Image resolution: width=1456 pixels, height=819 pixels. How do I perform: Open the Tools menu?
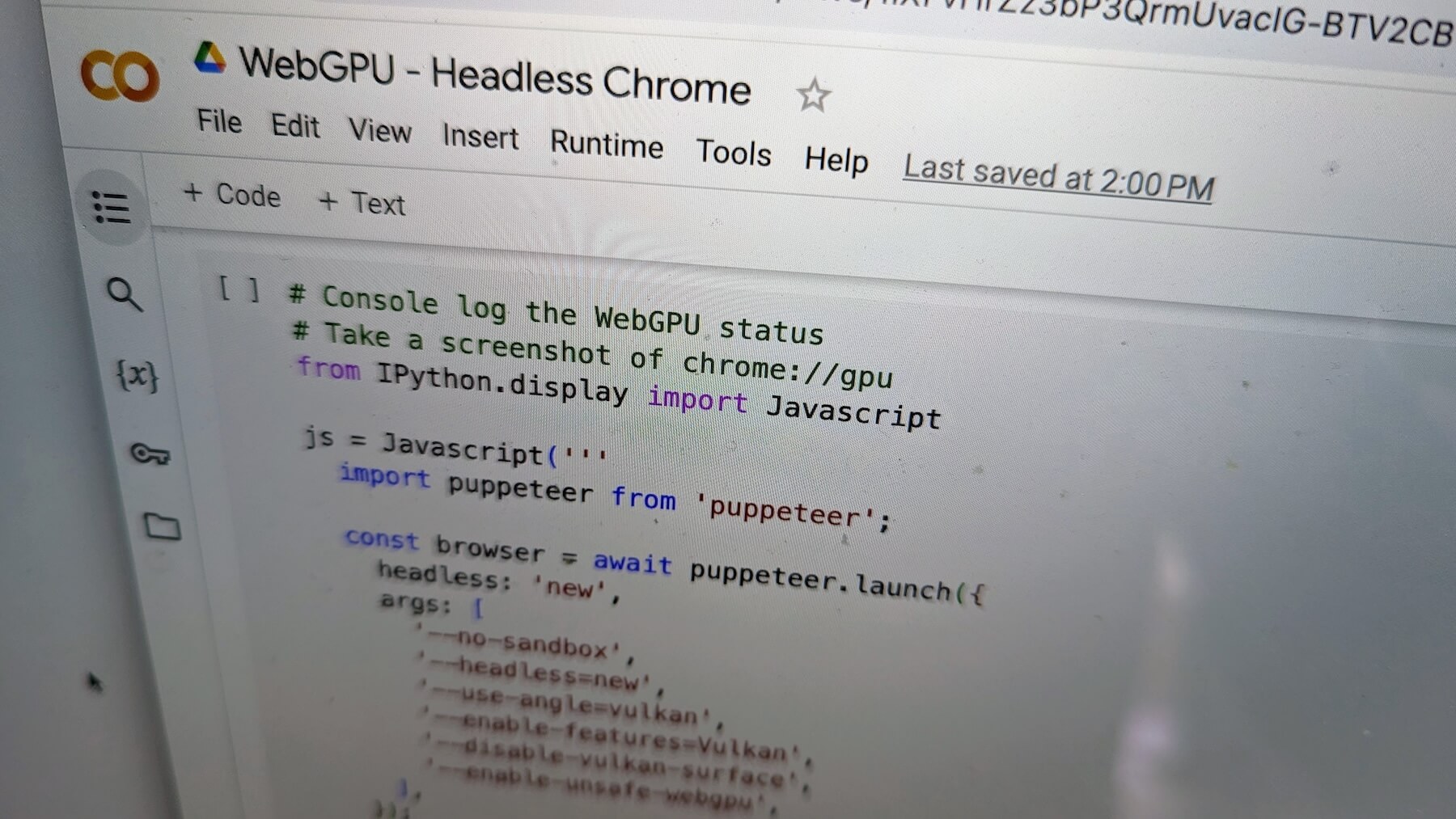[x=733, y=153]
